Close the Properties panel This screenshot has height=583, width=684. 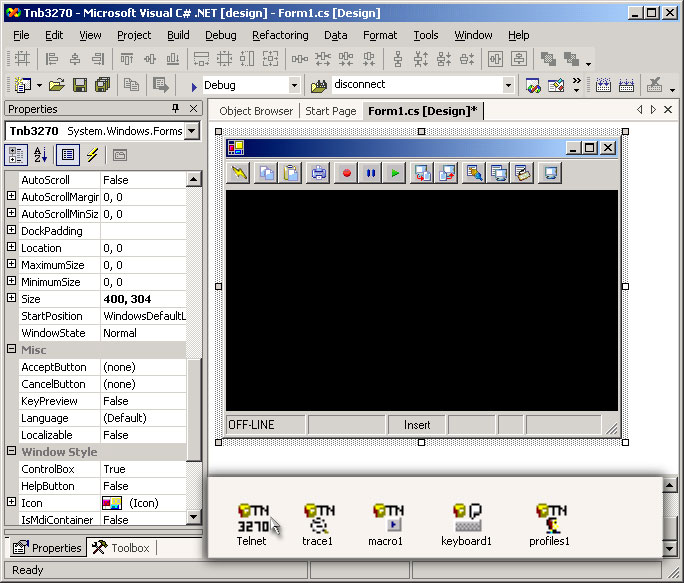coord(193,108)
